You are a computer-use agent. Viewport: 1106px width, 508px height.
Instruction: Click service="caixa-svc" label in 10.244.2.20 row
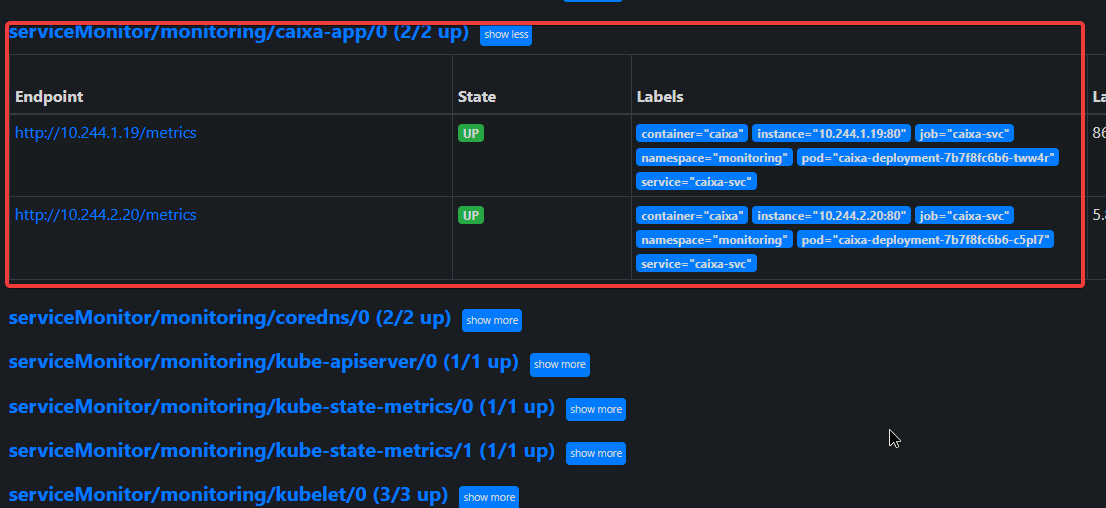tap(696, 263)
